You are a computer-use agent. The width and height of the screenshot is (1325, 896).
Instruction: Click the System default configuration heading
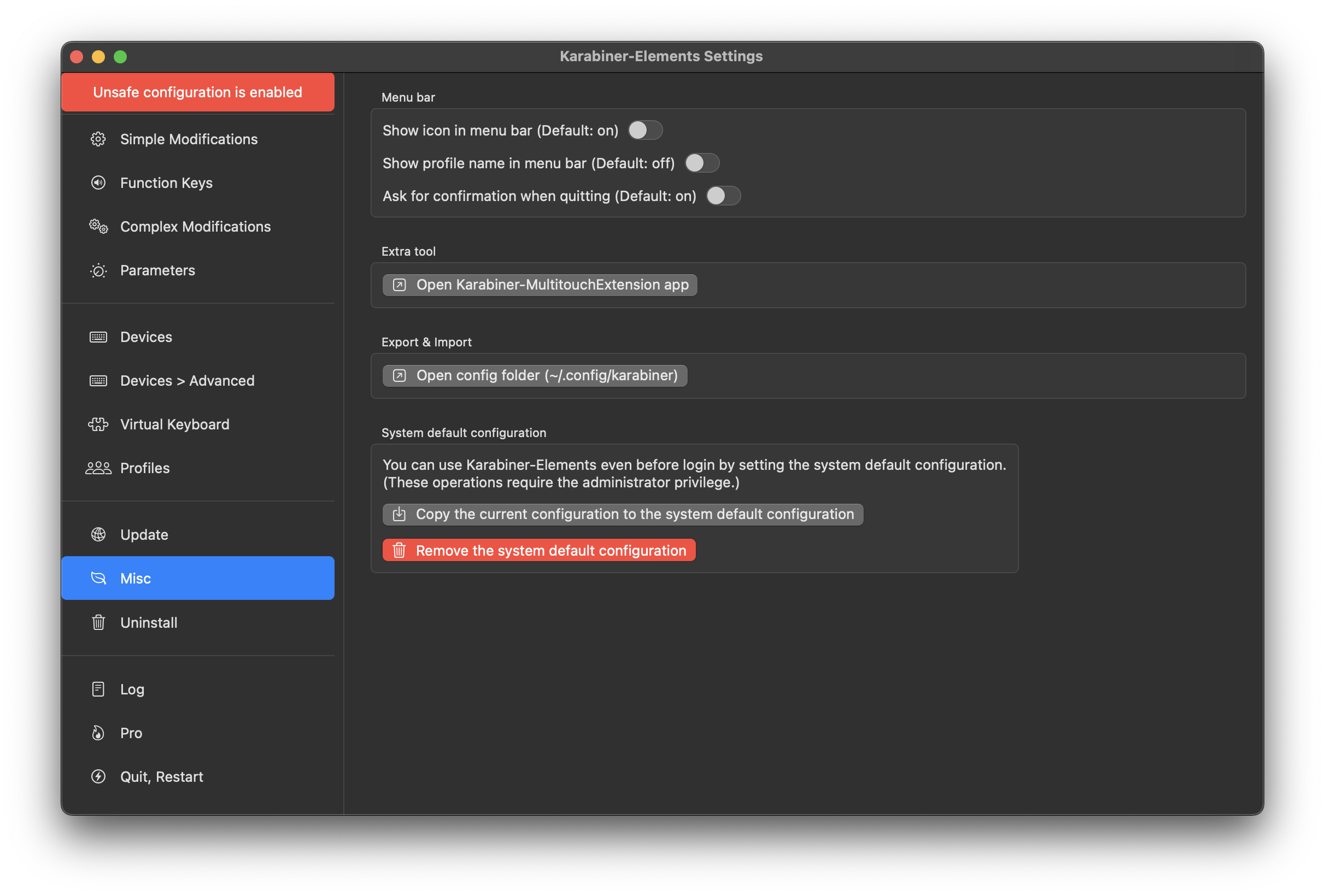pyautogui.click(x=464, y=433)
